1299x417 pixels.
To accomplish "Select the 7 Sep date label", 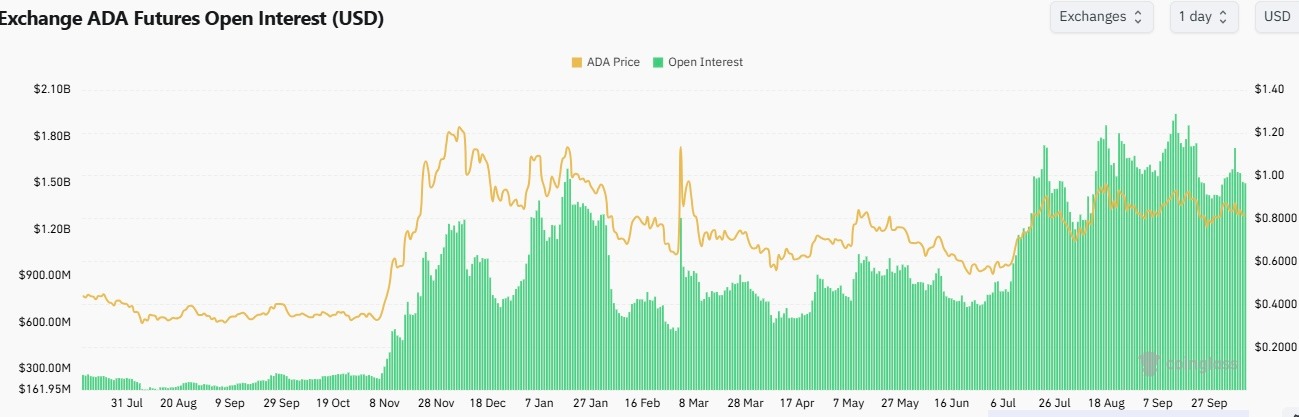I will (x=1157, y=403).
